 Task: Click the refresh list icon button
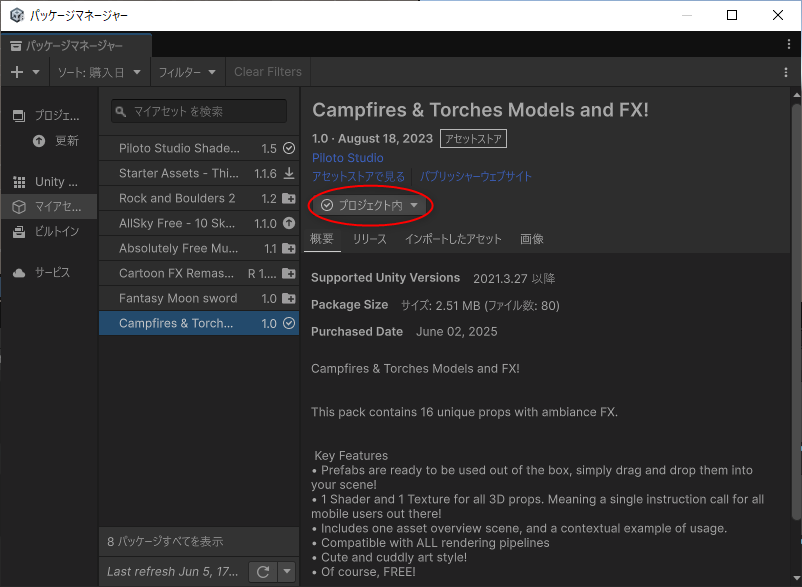[x=263, y=572]
